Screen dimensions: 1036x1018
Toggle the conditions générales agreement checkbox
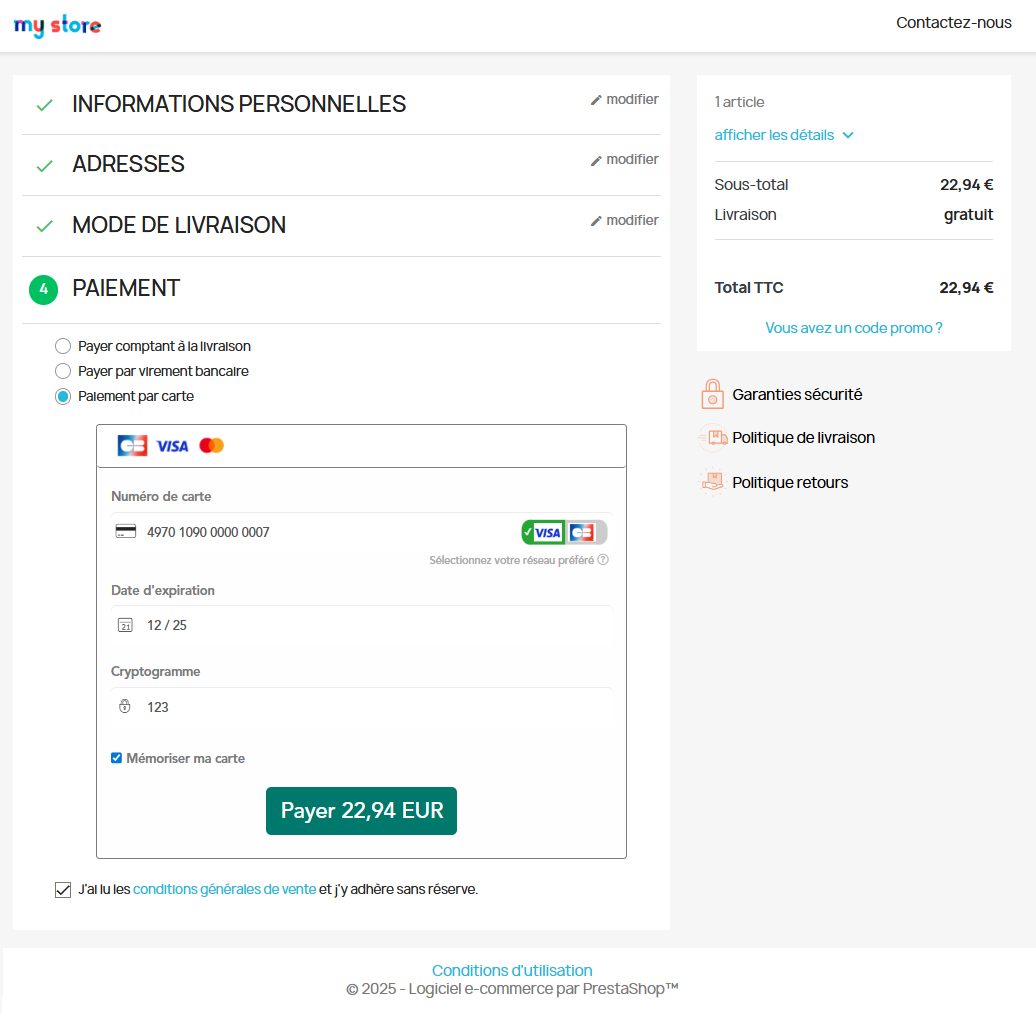click(x=63, y=889)
